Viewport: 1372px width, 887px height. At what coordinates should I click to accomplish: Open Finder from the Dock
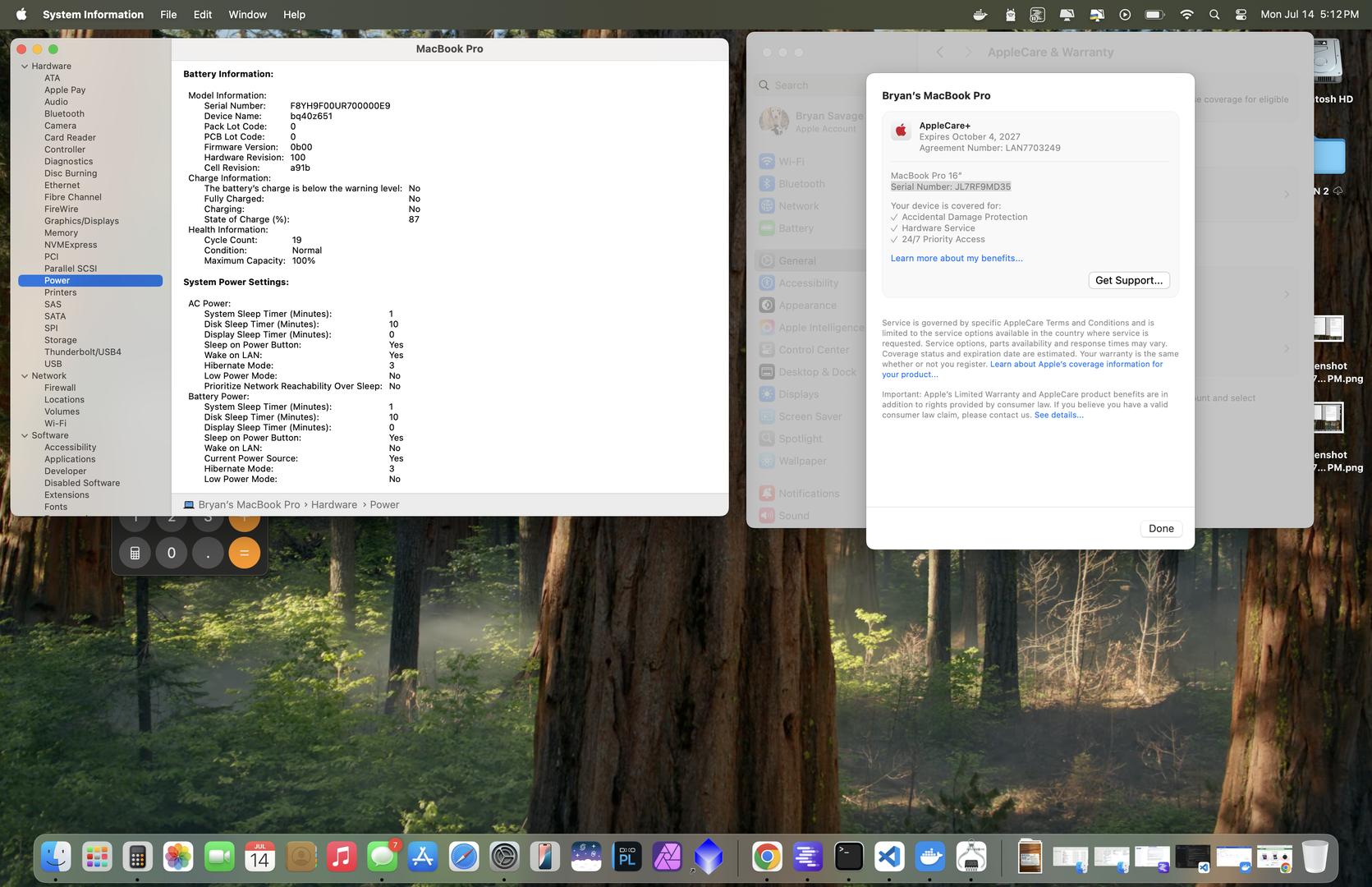[x=56, y=857]
